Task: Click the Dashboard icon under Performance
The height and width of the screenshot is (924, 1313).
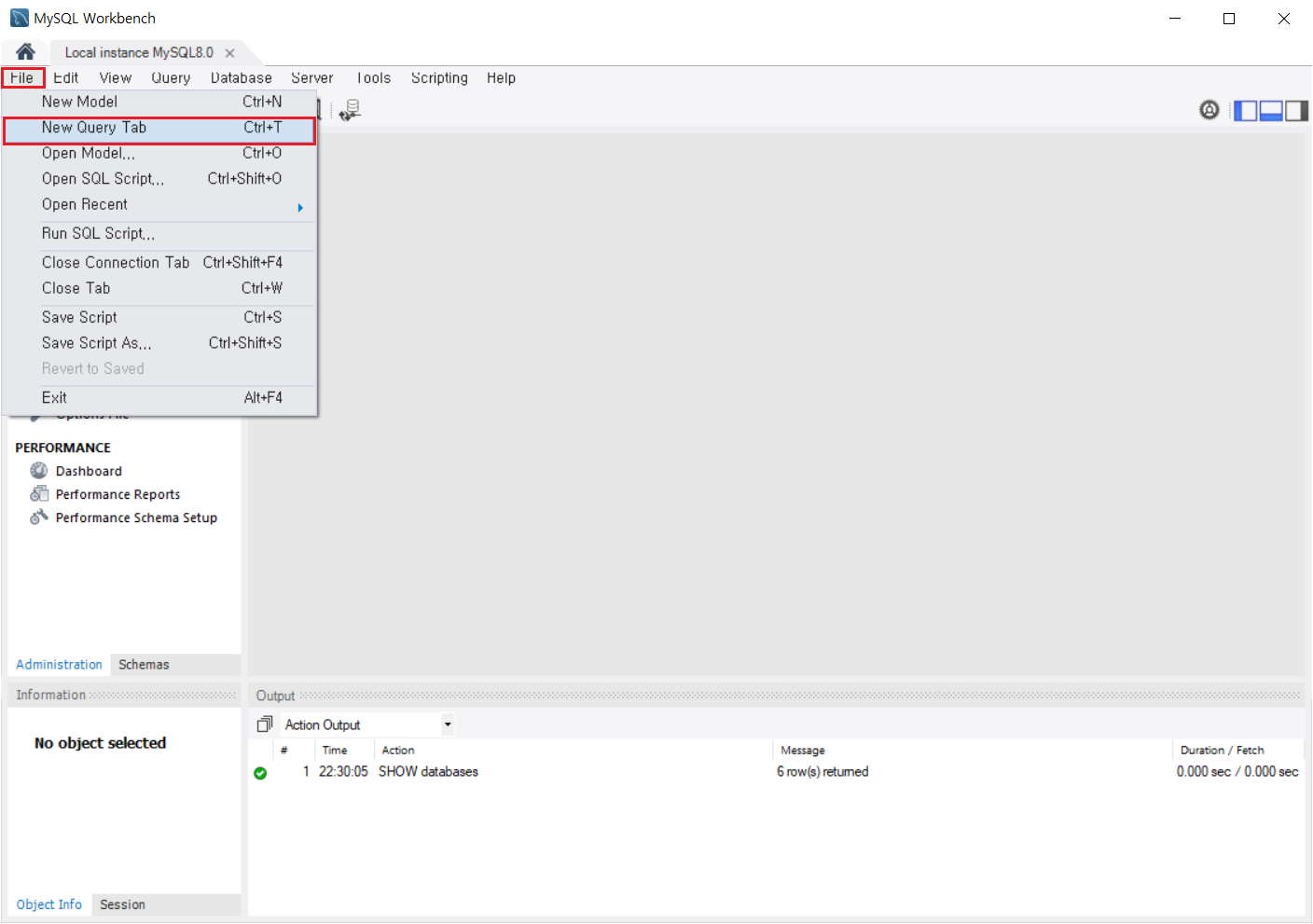Action: click(39, 471)
